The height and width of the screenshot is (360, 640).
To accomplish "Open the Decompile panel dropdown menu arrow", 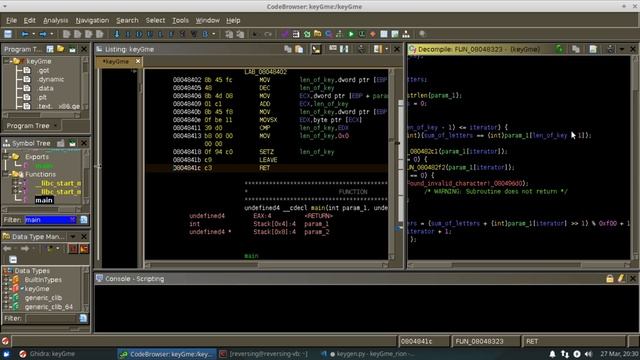I will (622, 49).
